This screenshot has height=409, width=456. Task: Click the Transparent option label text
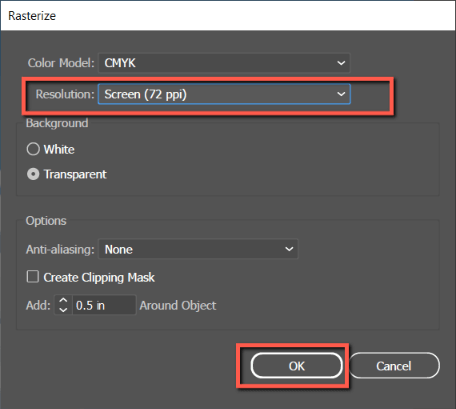click(x=75, y=174)
